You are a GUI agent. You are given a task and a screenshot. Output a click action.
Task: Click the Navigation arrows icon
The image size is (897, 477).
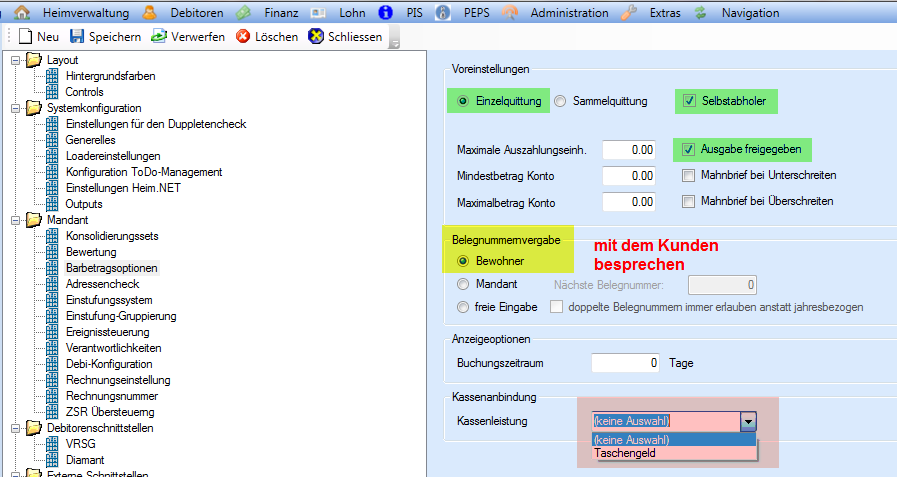click(x=701, y=12)
